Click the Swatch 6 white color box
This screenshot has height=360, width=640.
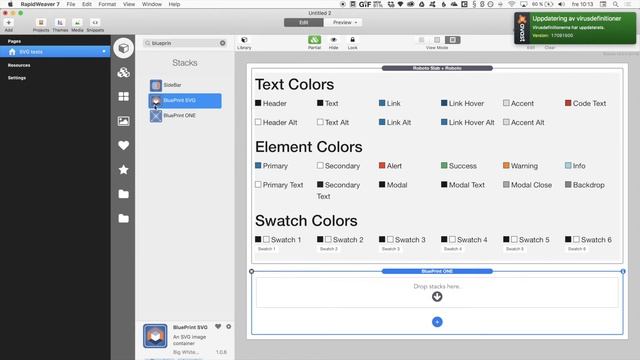tap(576, 239)
